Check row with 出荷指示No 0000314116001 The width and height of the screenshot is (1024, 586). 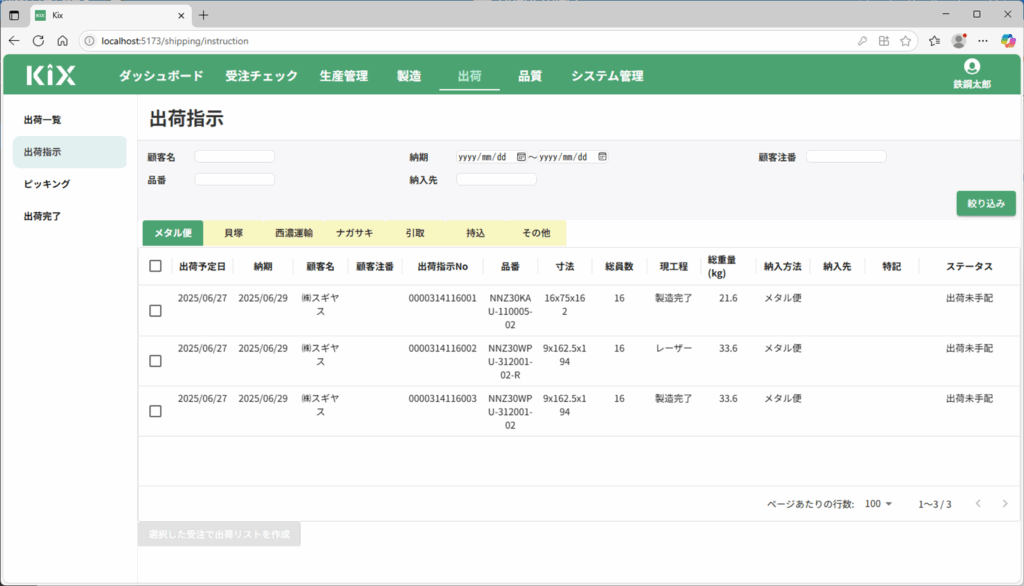tap(155, 311)
